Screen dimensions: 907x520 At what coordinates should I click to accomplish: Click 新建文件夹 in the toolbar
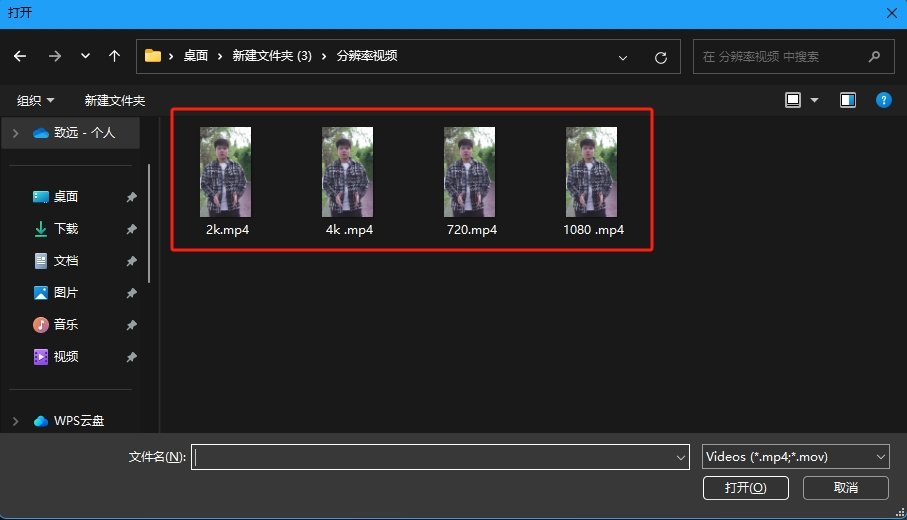point(115,101)
